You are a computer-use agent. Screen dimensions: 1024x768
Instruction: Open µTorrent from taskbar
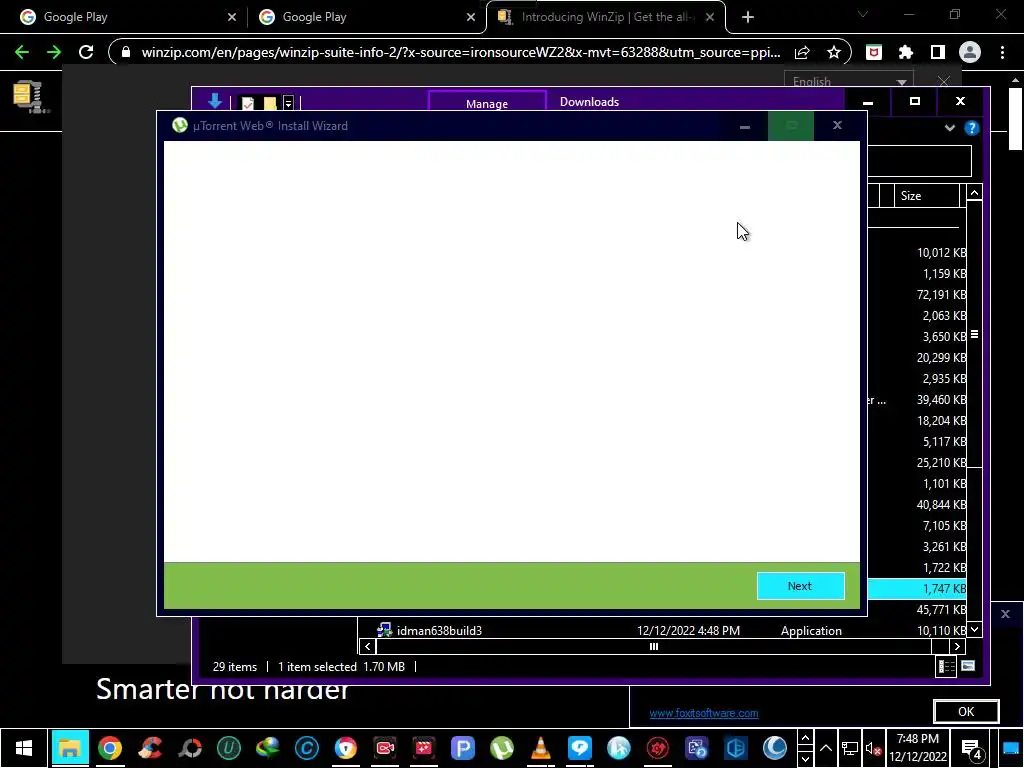pos(502,748)
